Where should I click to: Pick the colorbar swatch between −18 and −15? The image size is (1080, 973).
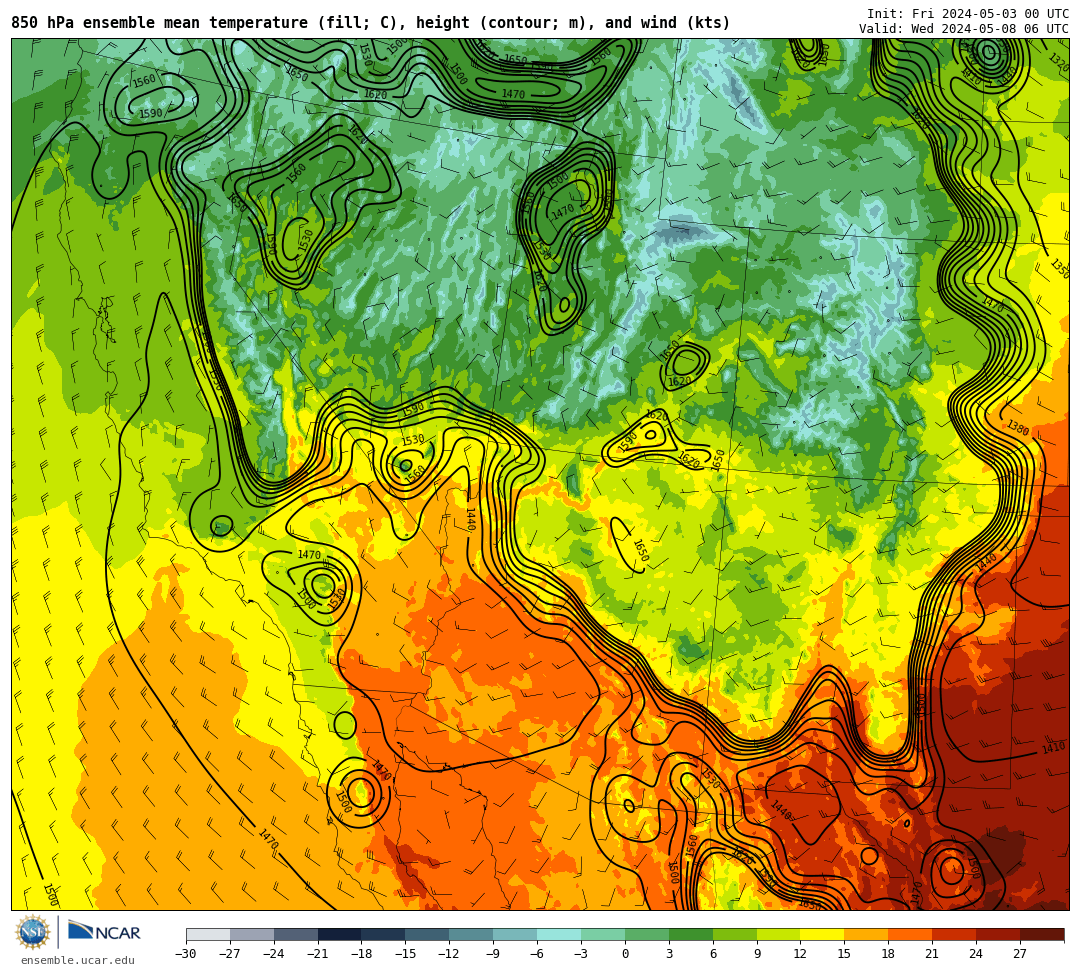[384, 934]
